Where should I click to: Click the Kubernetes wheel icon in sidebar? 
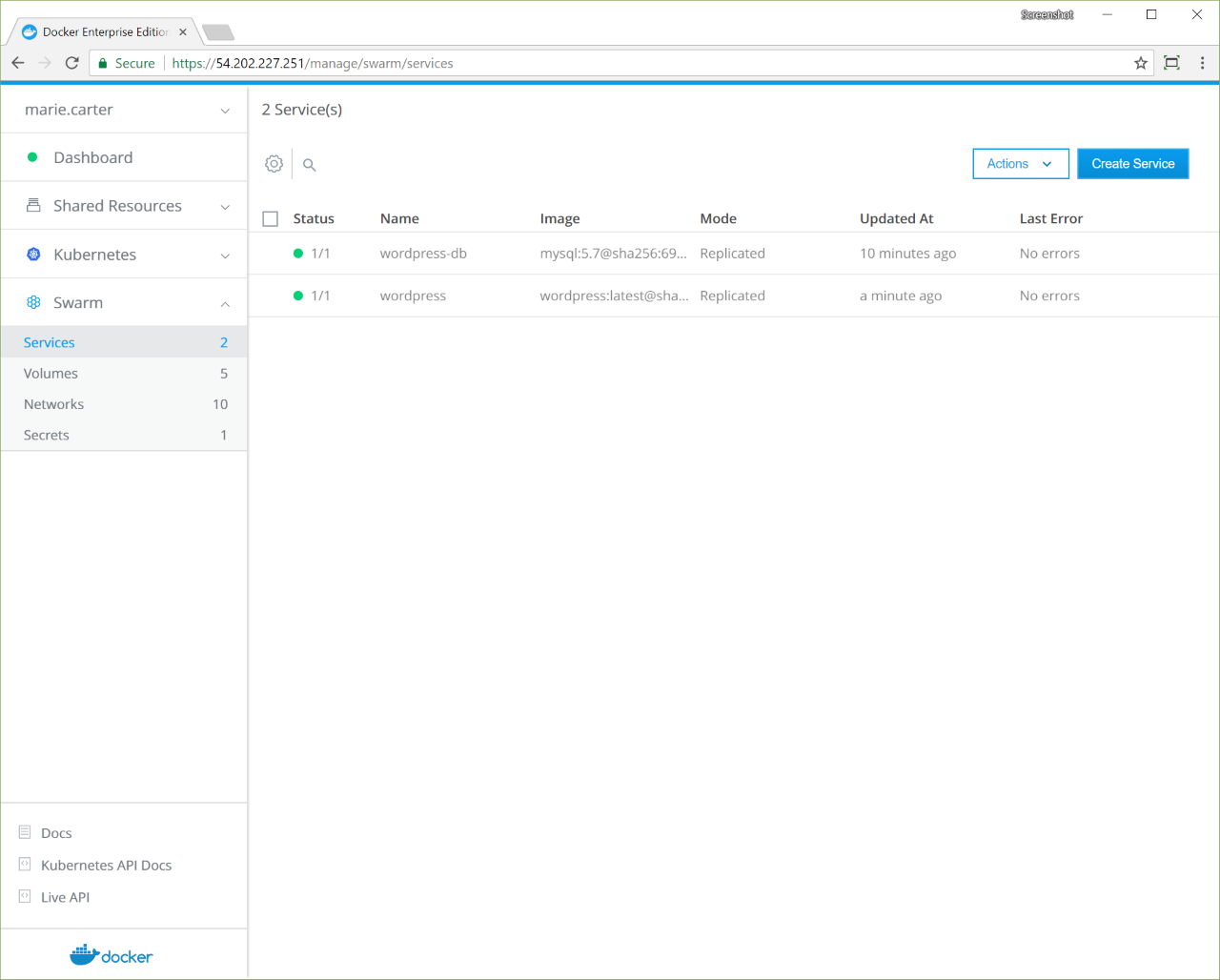33,255
